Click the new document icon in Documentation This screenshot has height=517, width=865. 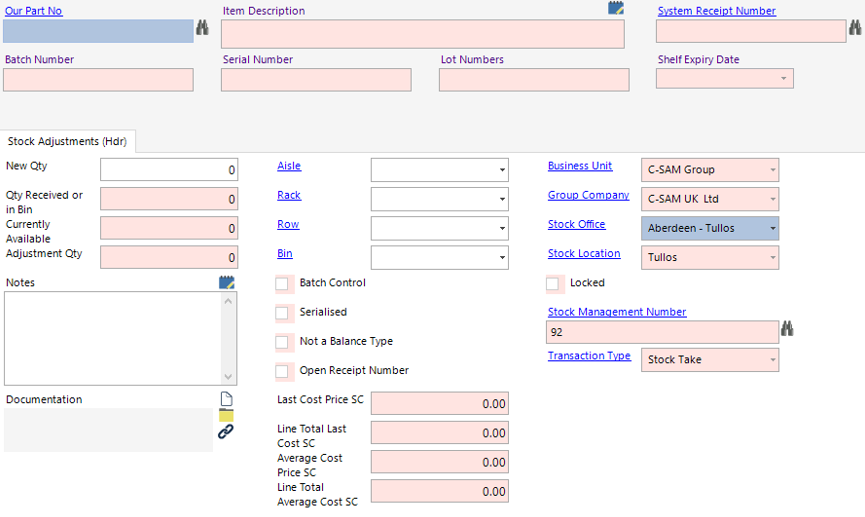[x=226, y=399]
